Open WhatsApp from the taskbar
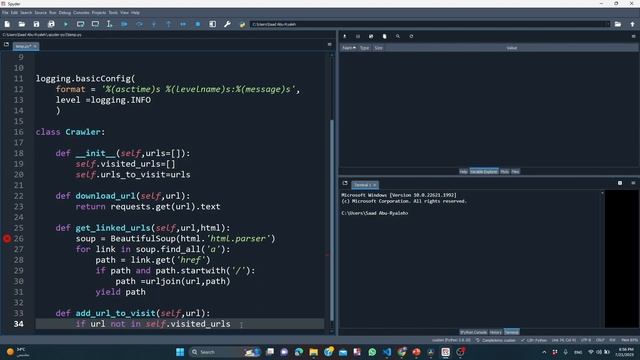The width and height of the screenshot is (640, 360). point(372,352)
